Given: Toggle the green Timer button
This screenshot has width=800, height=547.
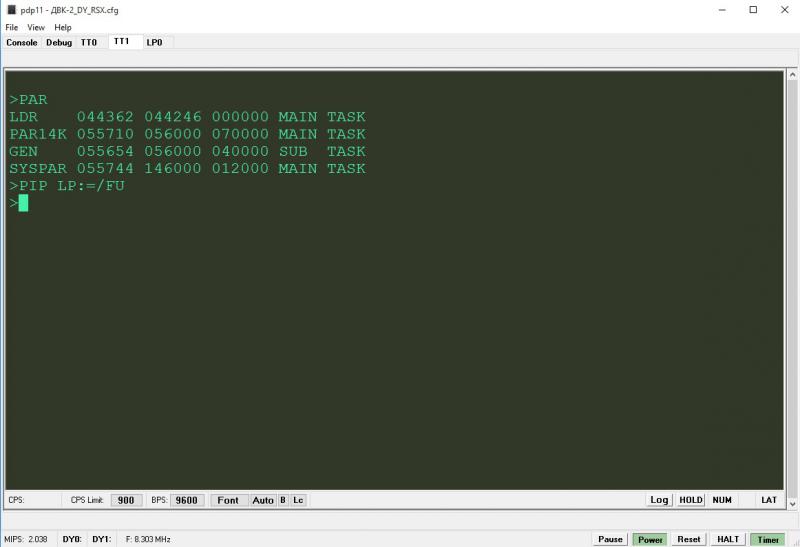Looking at the screenshot, I should (768, 539).
